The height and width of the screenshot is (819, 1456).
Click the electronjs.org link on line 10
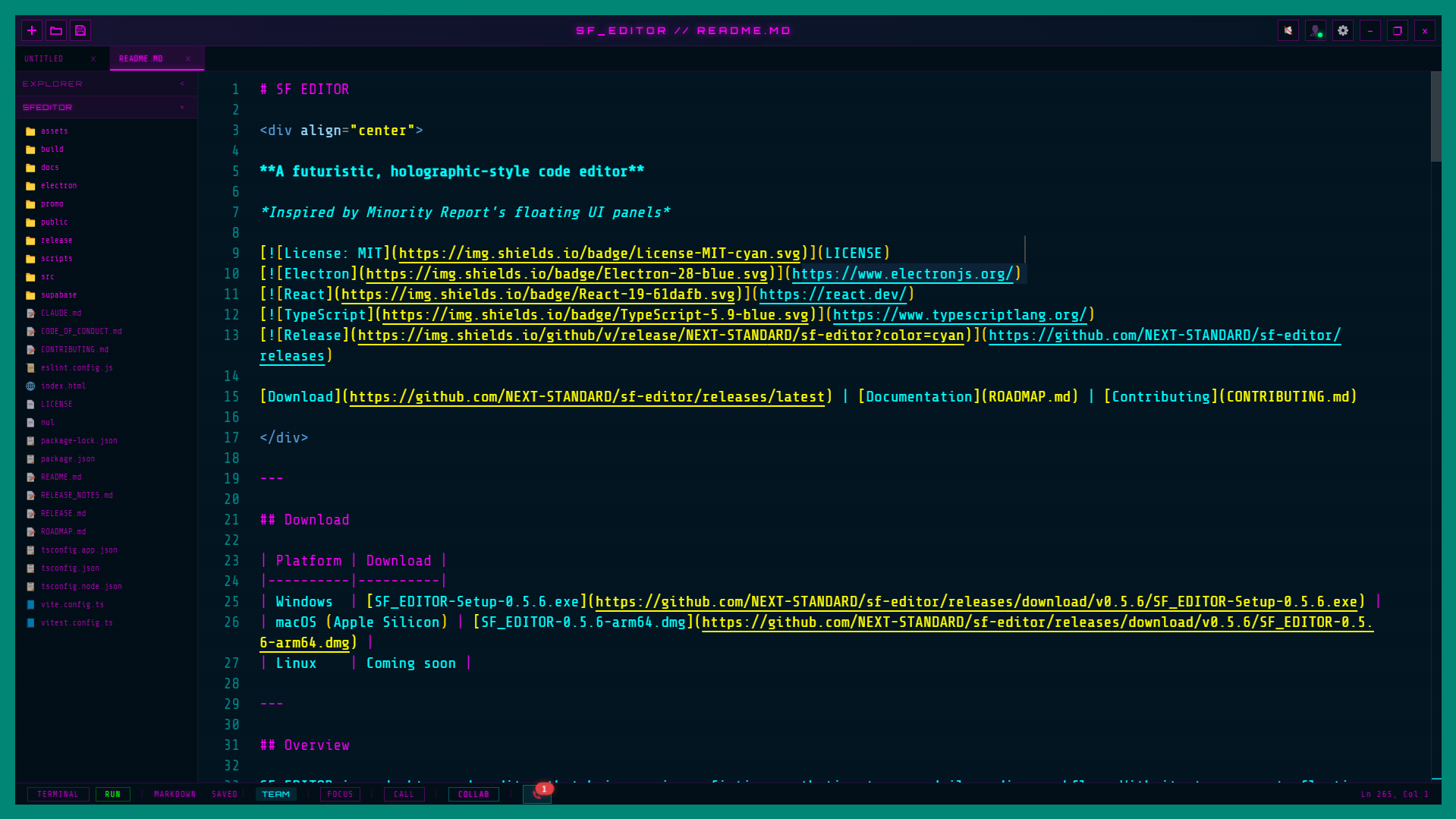point(902,274)
